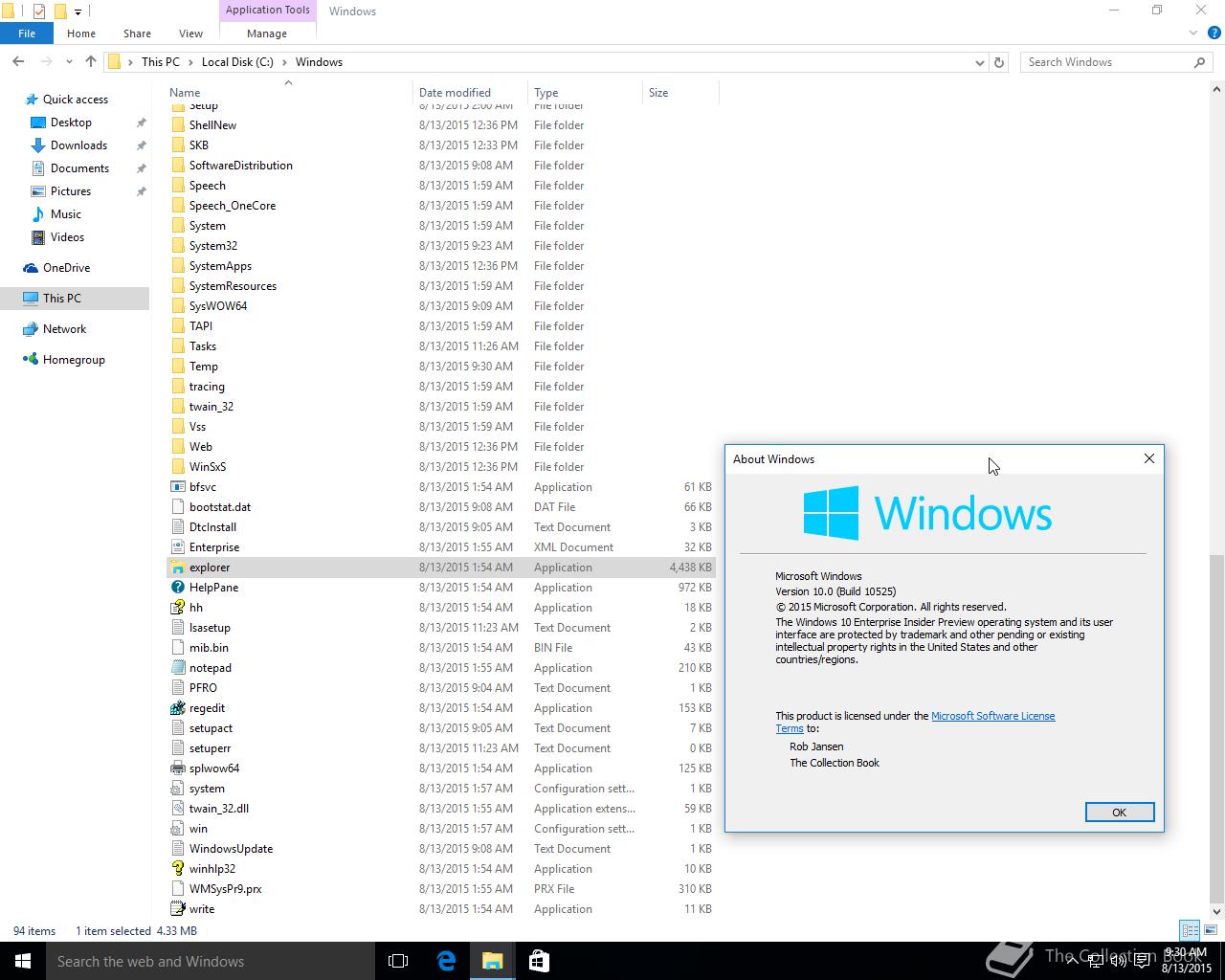
Task: Select Quick access in navigation pane
Action: tap(76, 100)
